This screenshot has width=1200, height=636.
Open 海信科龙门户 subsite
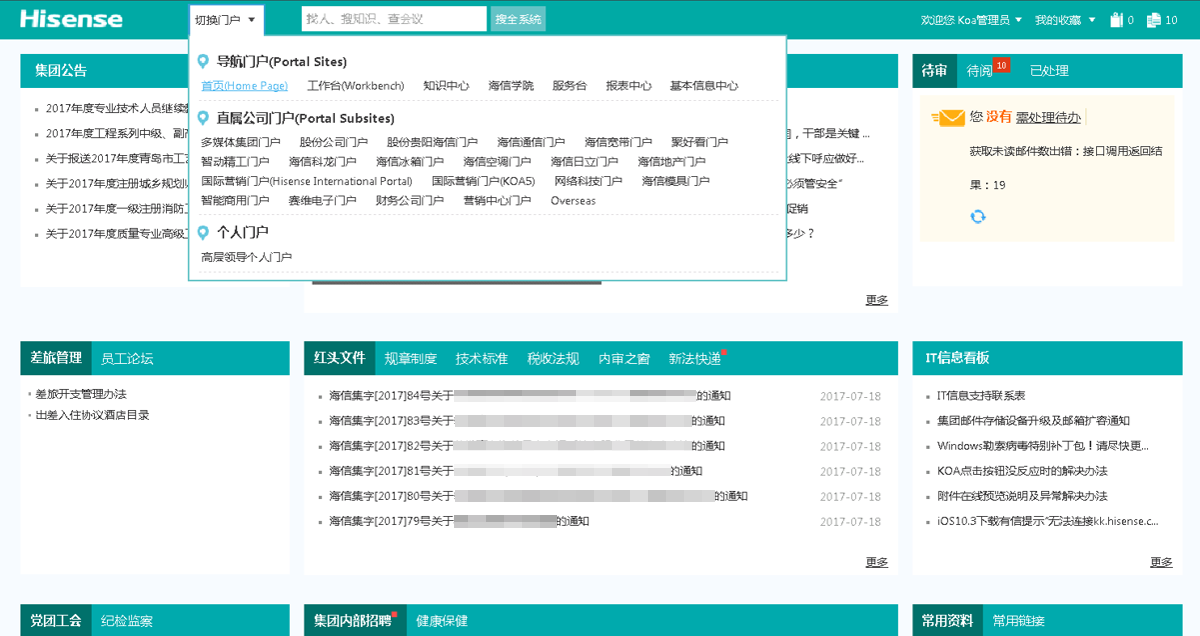[322, 162]
